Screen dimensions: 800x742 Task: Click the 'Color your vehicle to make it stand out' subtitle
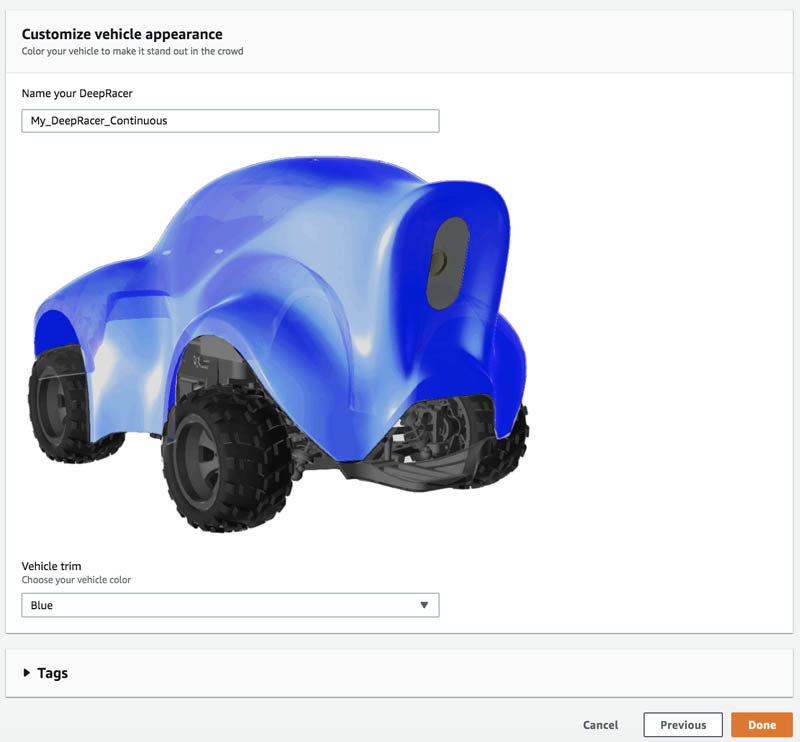(x=132, y=51)
